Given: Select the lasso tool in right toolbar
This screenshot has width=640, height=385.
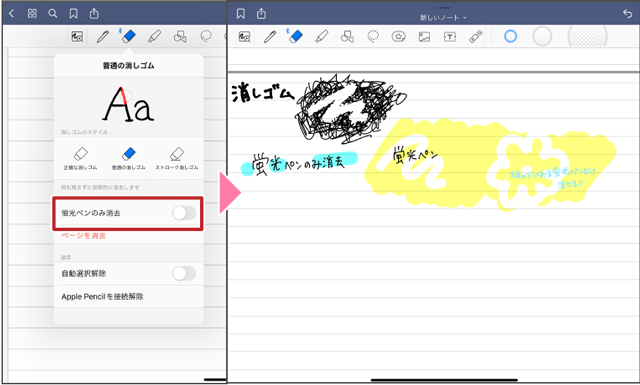Looking at the screenshot, I should click(373, 37).
